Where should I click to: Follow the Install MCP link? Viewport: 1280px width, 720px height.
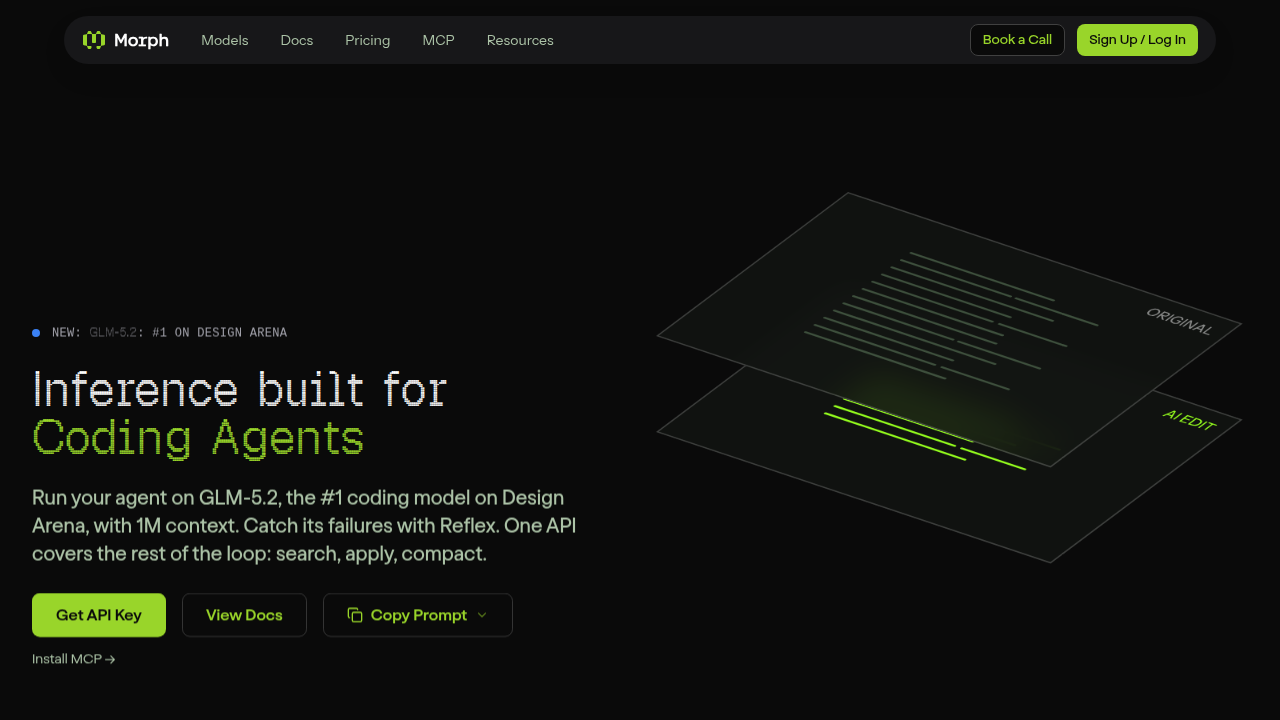click(74, 659)
